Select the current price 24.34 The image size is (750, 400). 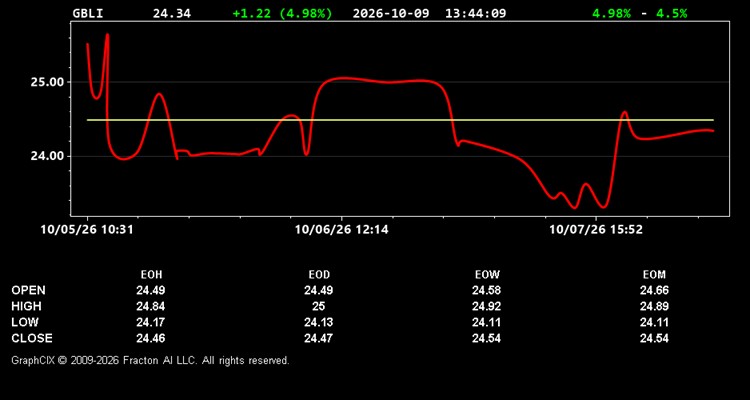click(x=172, y=13)
